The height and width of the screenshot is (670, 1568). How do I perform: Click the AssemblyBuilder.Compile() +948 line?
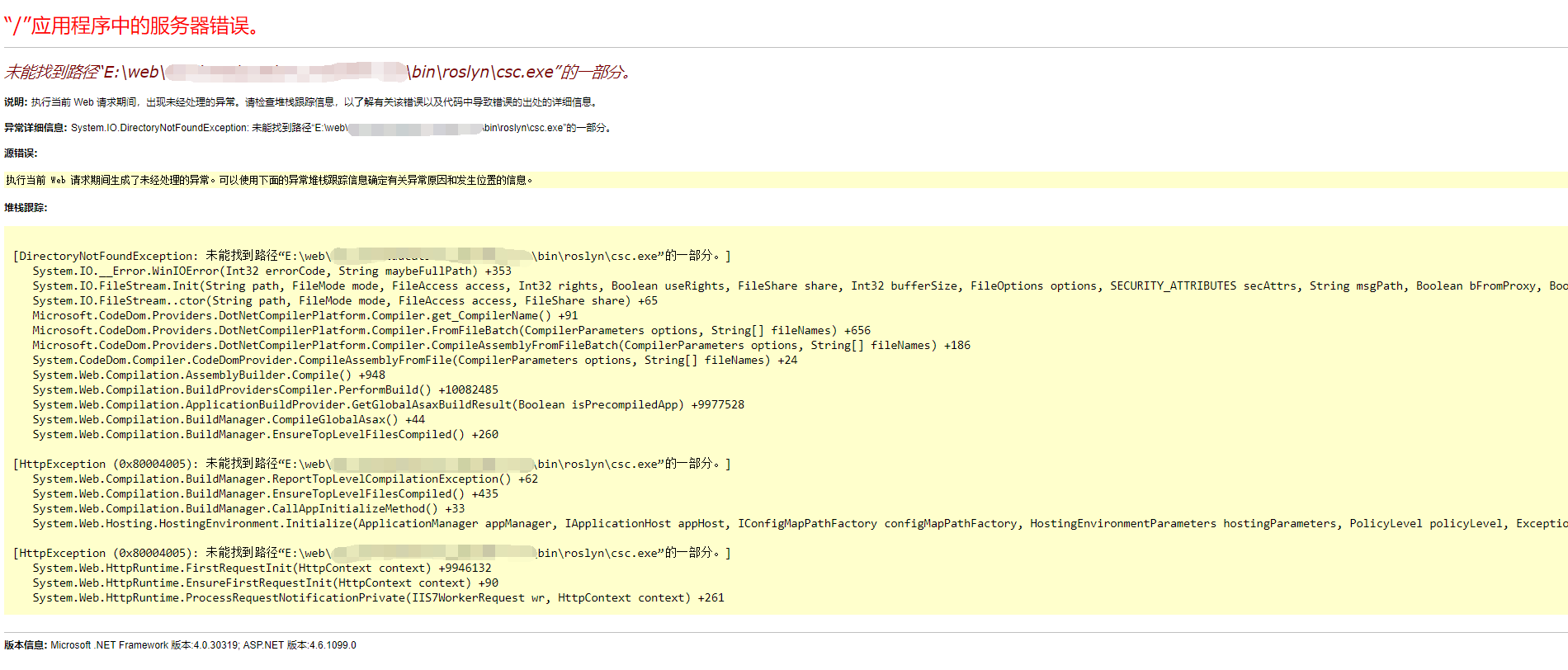[x=209, y=375]
